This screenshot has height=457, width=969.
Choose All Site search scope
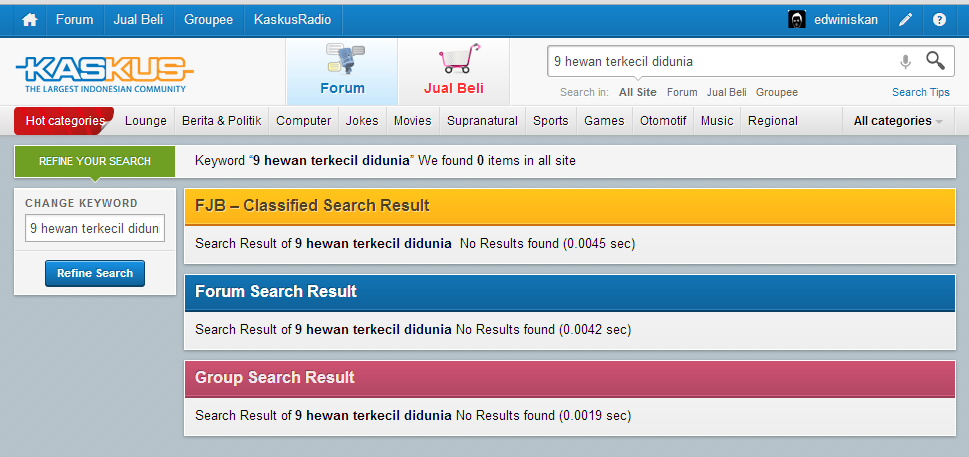tap(638, 92)
